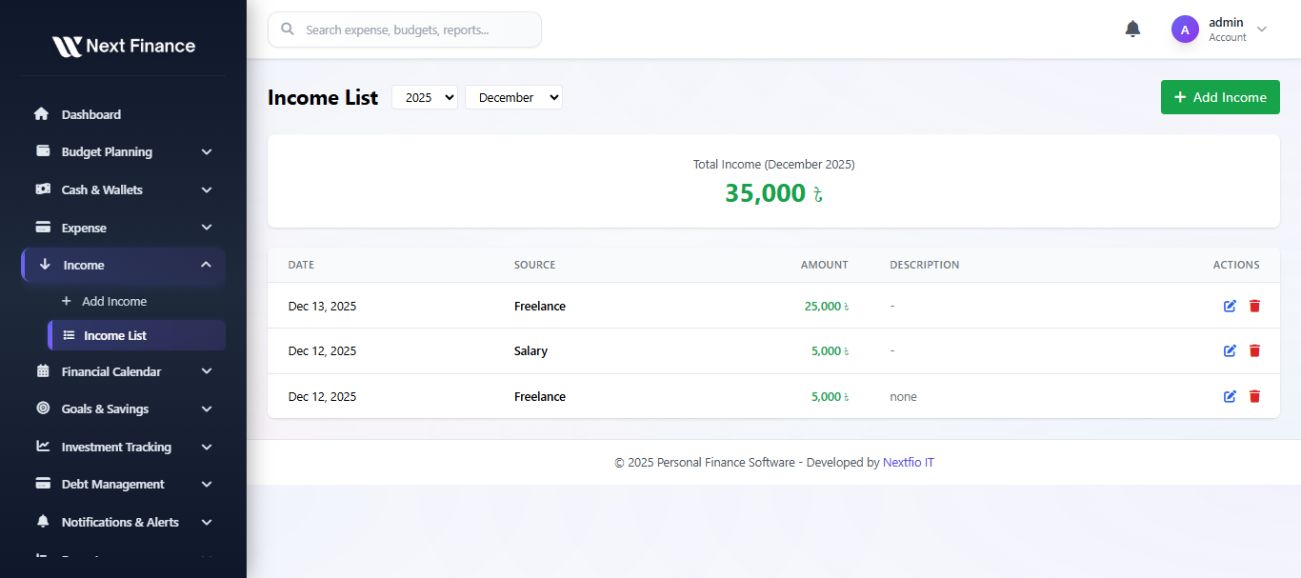1301x578 pixels.
Task: Delete the Salary income entry
Action: [1254, 351]
